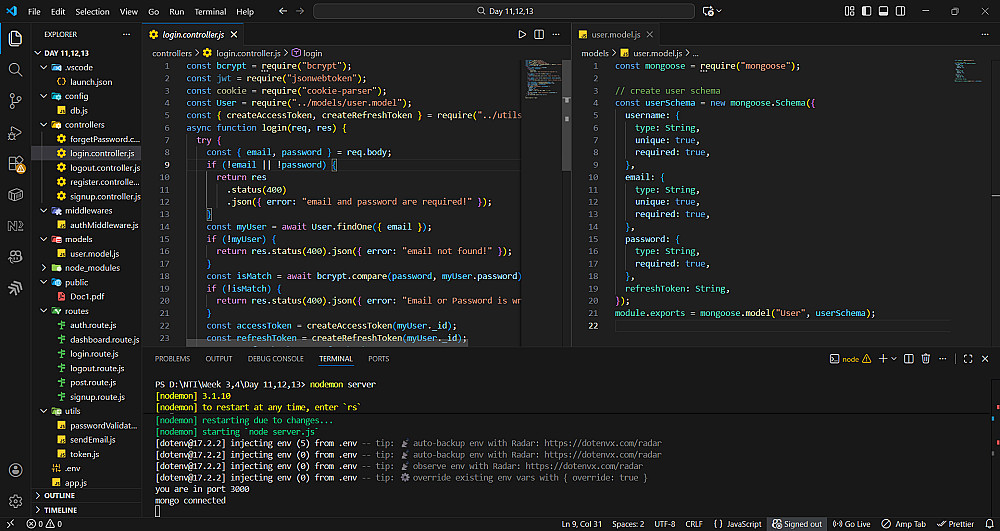This screenshot has width=1000, height=531.
Task: Expand the node_modules folder
Action: pyautogui.click(x=92, y=268)
